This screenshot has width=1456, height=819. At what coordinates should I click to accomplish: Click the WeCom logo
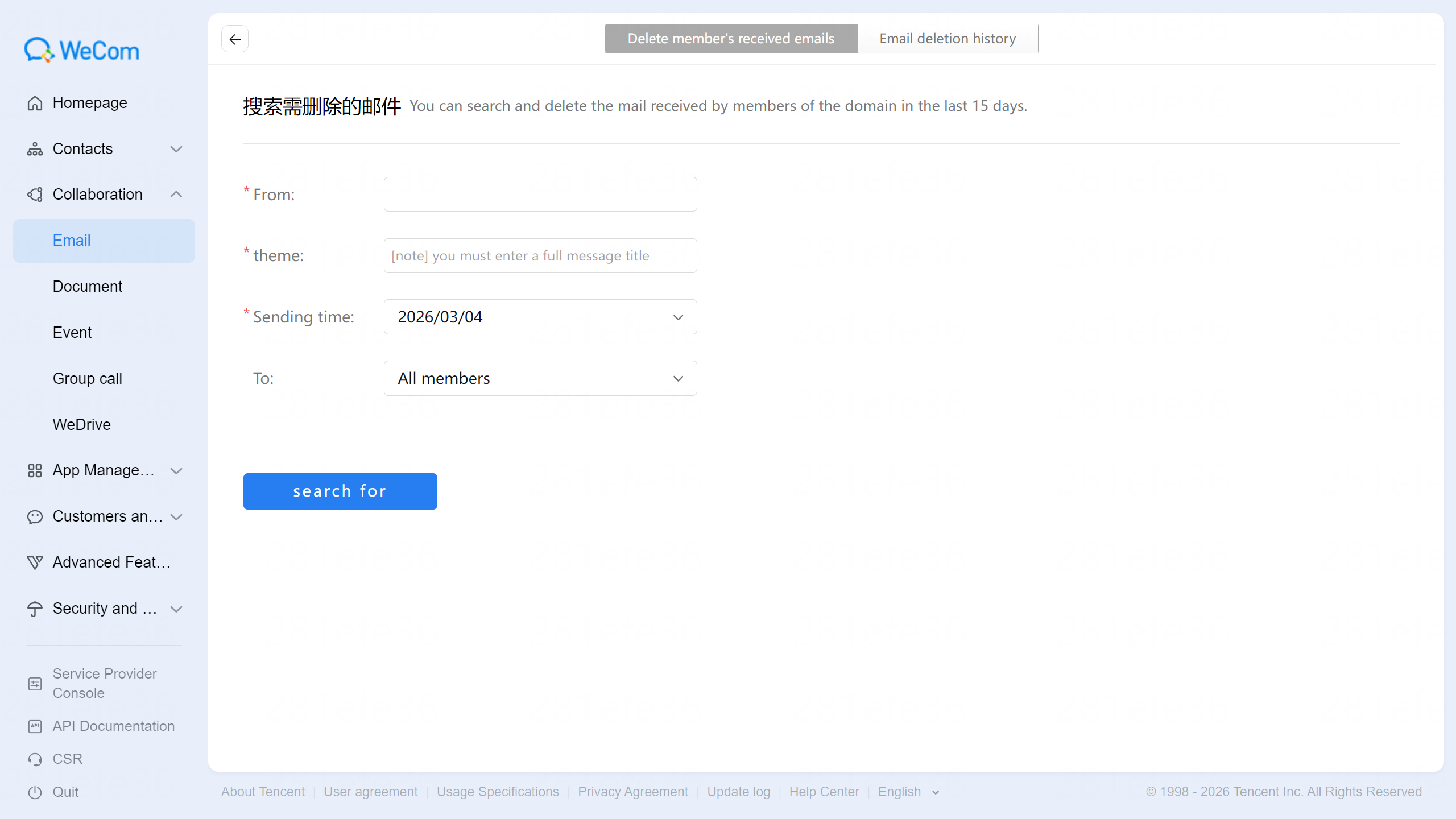click(x=82, y=51)
